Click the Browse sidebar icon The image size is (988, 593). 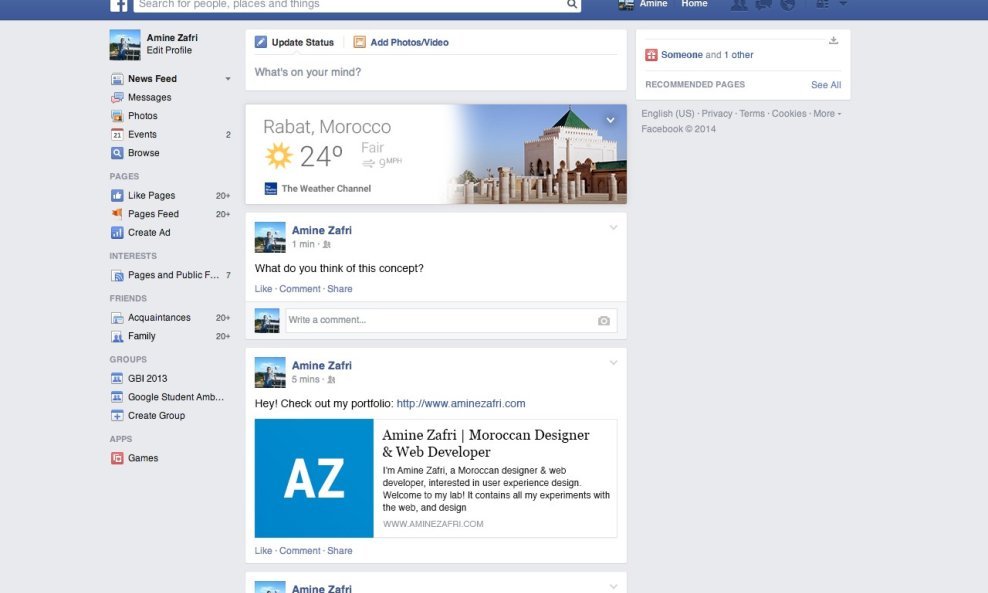point(117,153)
